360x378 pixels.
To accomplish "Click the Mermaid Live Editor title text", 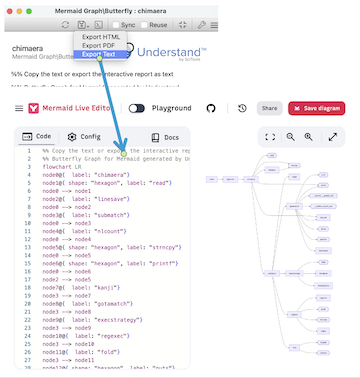I will [76, 108].
